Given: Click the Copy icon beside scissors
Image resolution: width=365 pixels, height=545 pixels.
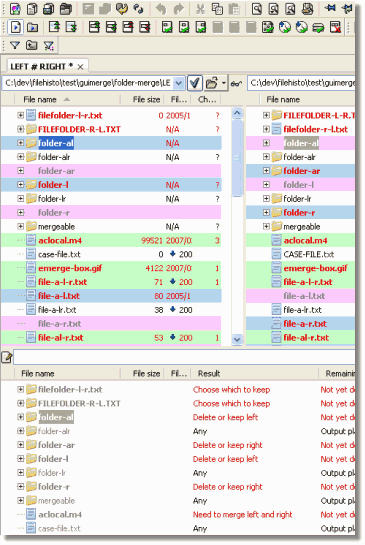Looking at the screenshot, I should [x=217, y=9].
